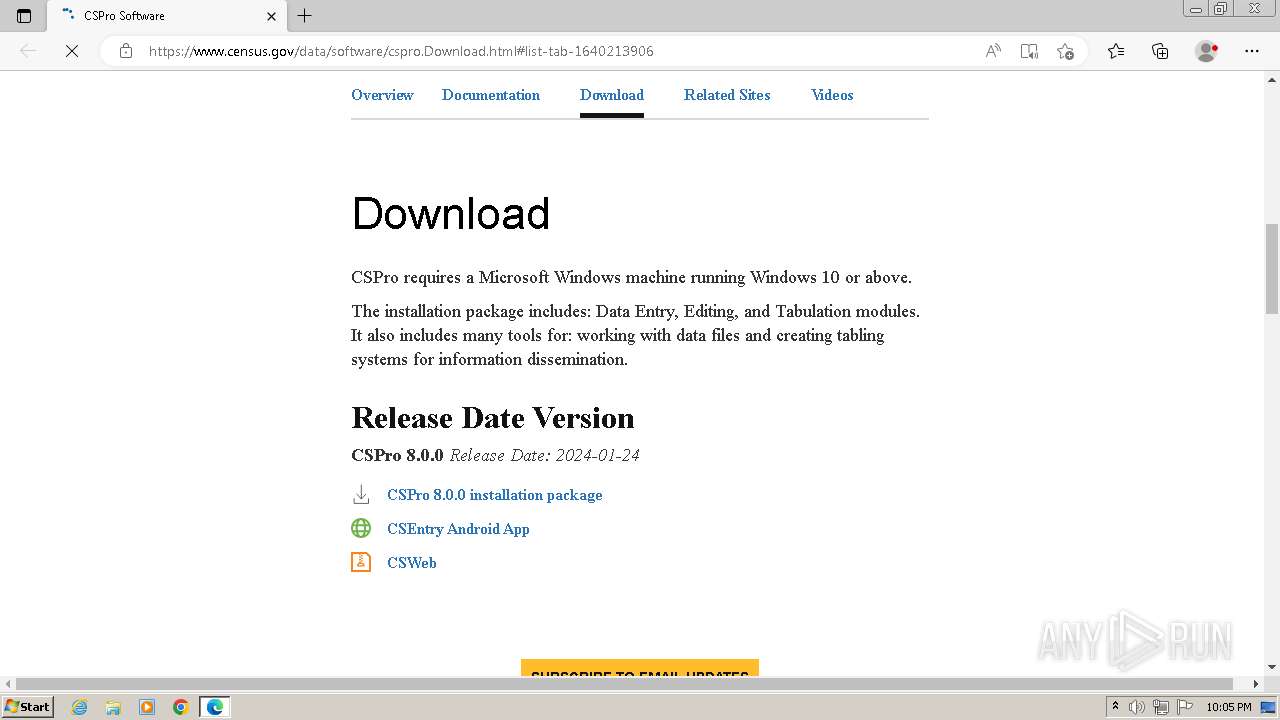
Task: Open CSEntry Android App link
Action: [458, 529]
